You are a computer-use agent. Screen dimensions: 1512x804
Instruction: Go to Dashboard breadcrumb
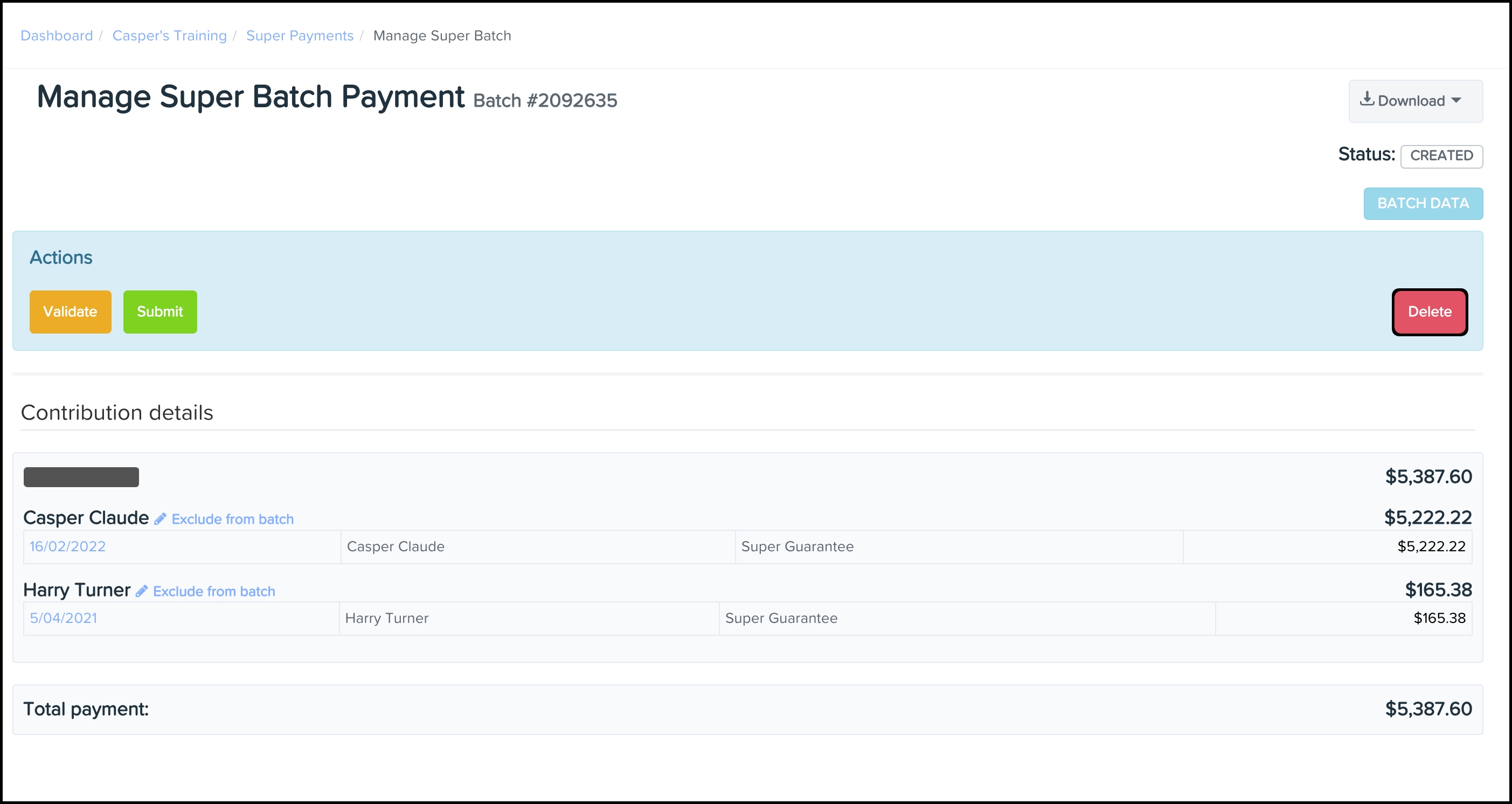pyautogui.click(x=57, y=36)
